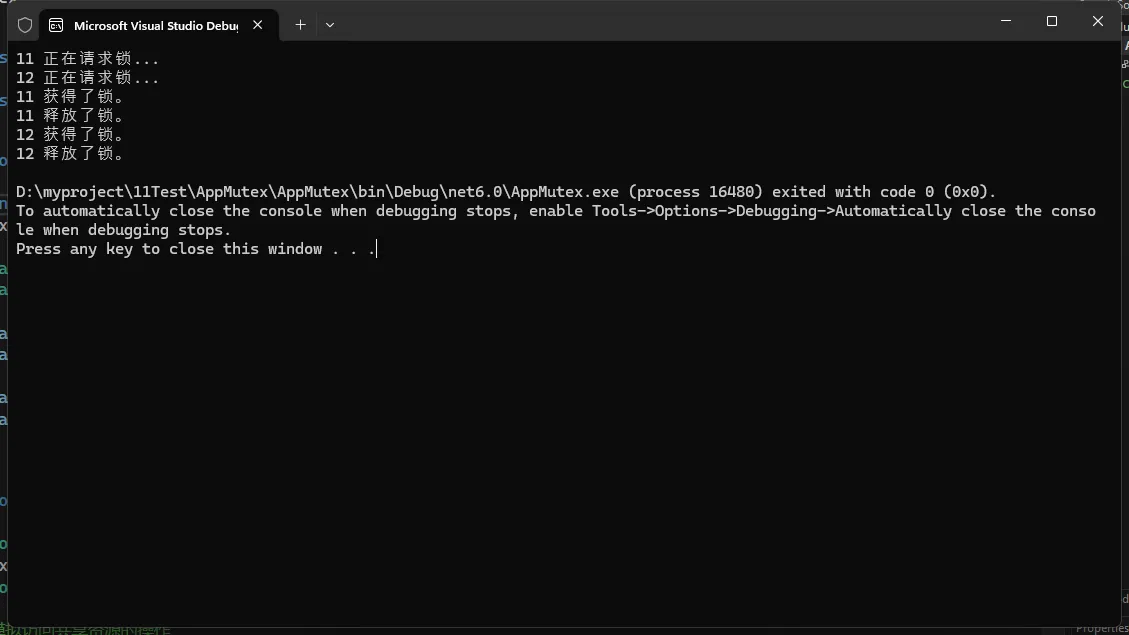
Task: Click the output line '11 释放了锁。'
Action: point(70,116)
